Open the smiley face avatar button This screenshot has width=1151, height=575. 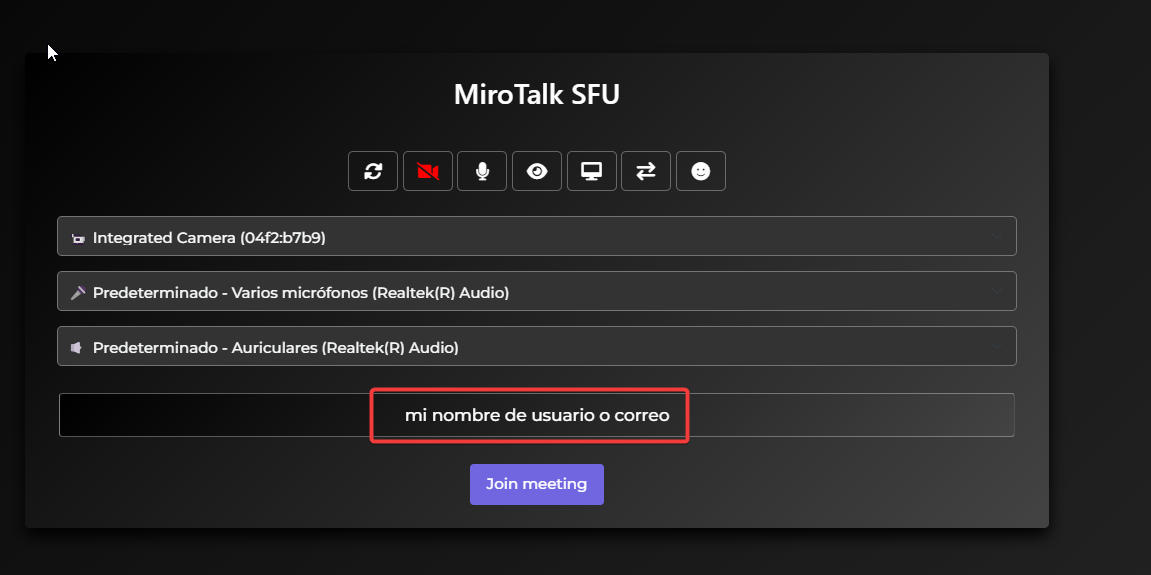tap(701, 171)
